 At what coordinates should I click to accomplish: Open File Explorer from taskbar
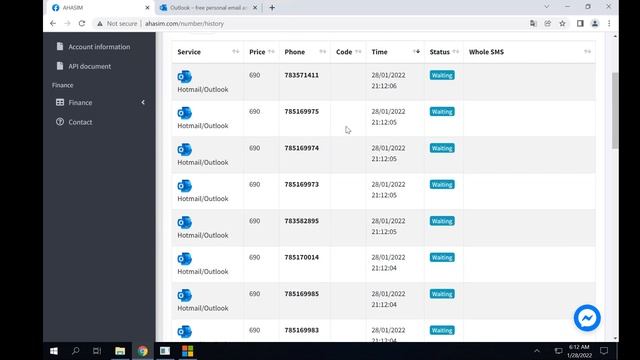(120, 351)
